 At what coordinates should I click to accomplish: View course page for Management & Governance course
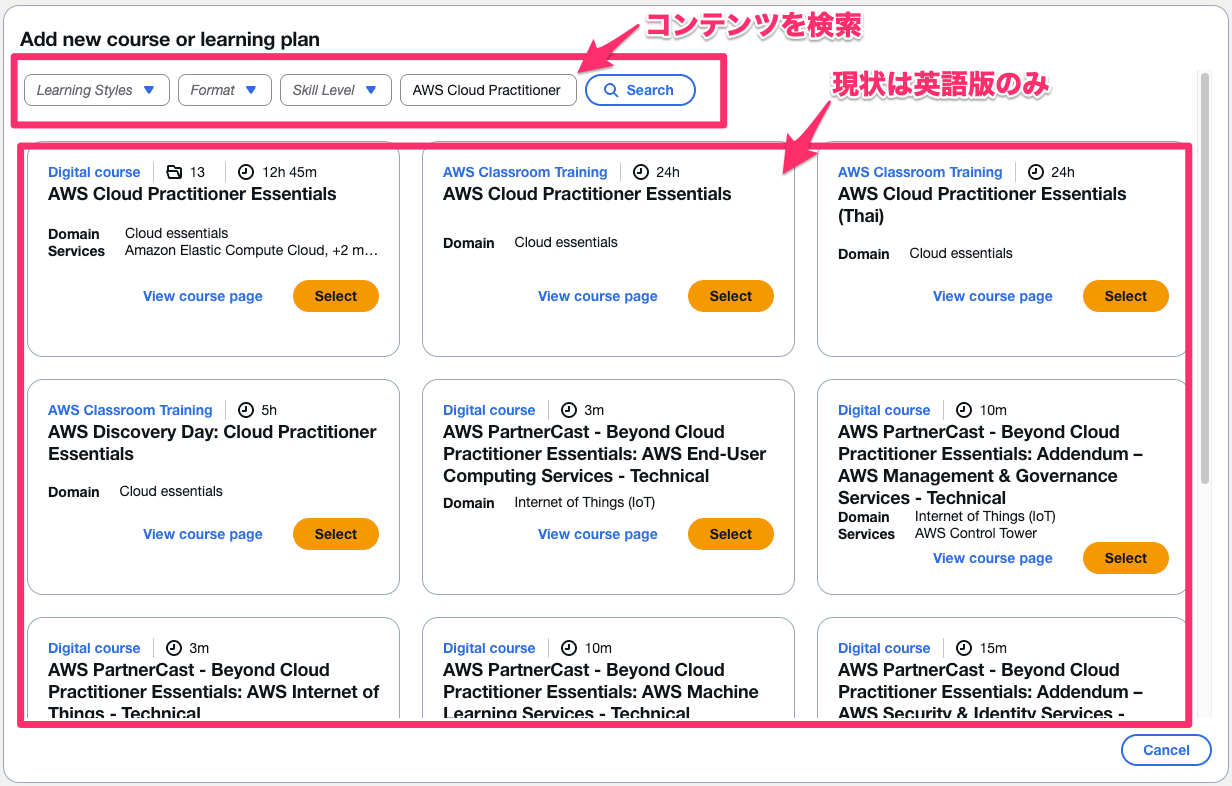[x=993, y=558]
